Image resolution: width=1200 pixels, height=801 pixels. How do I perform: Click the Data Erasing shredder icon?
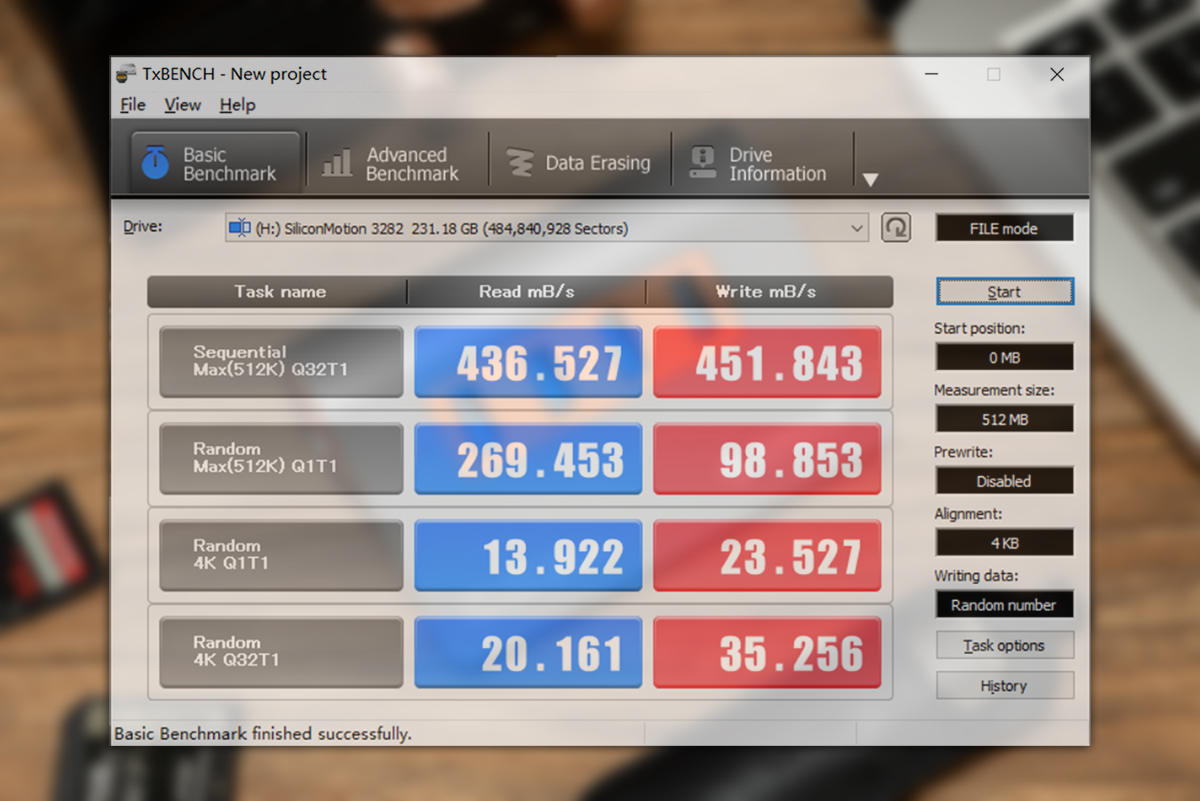(519, 163)
